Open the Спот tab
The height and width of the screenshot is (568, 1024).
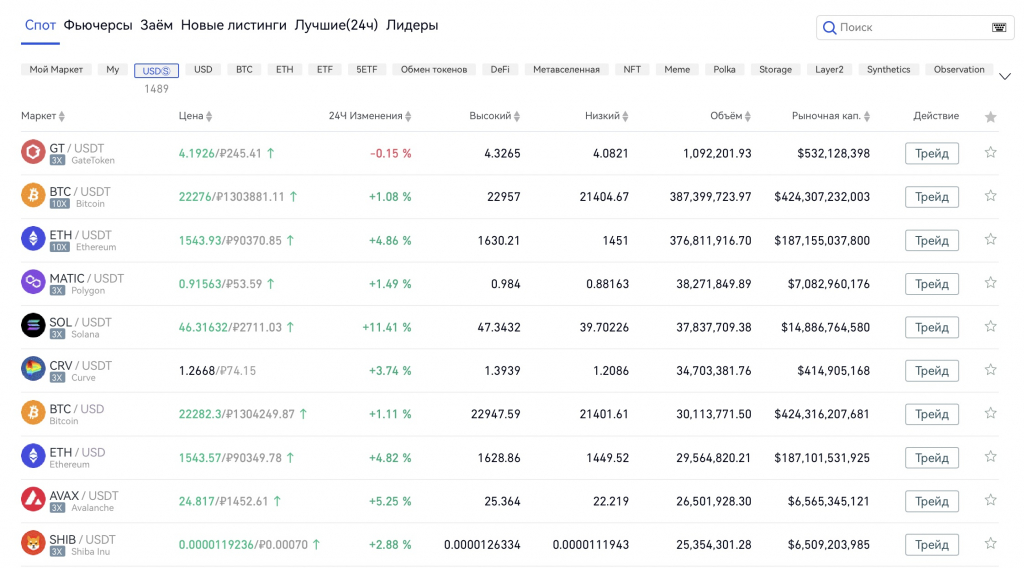point(40,25)
